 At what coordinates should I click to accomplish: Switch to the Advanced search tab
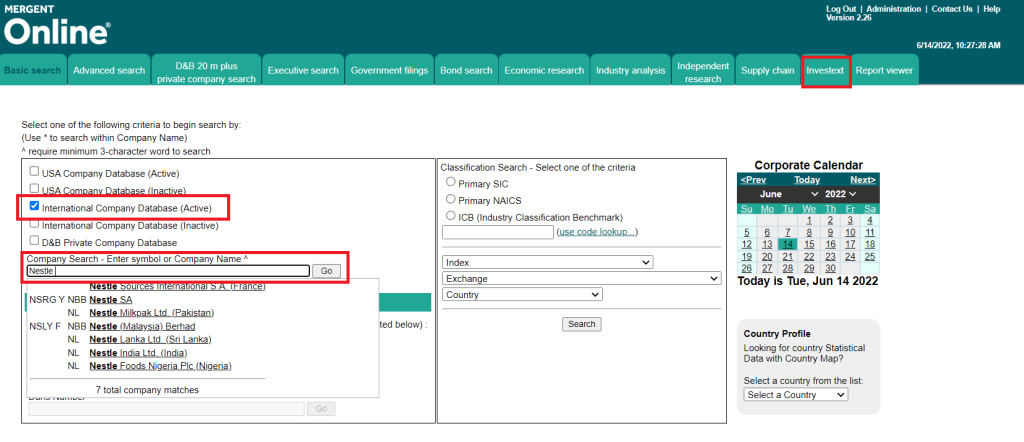(x=109, y=70)
